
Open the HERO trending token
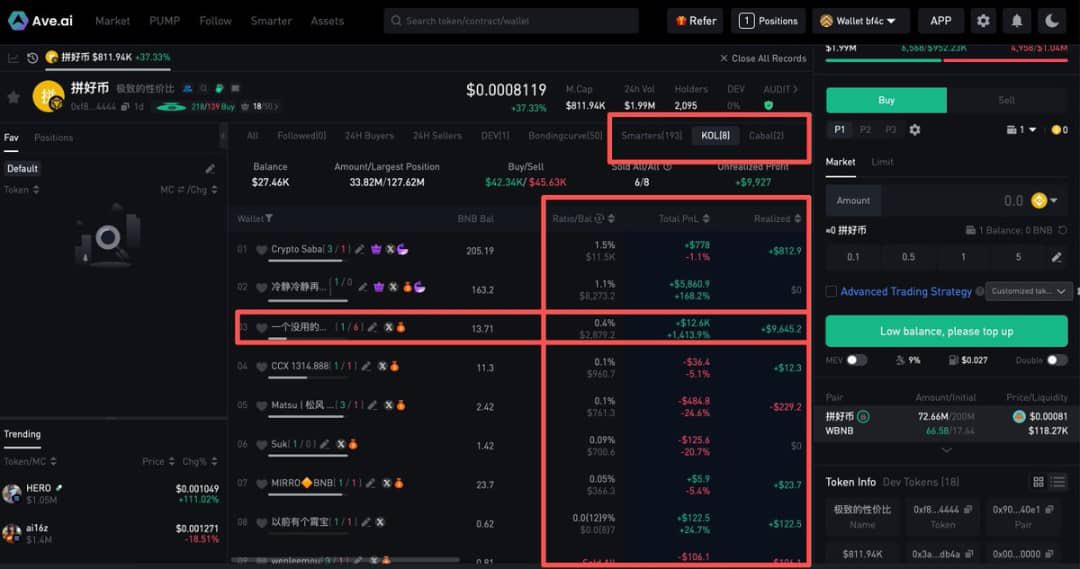(x=113, y=493)
